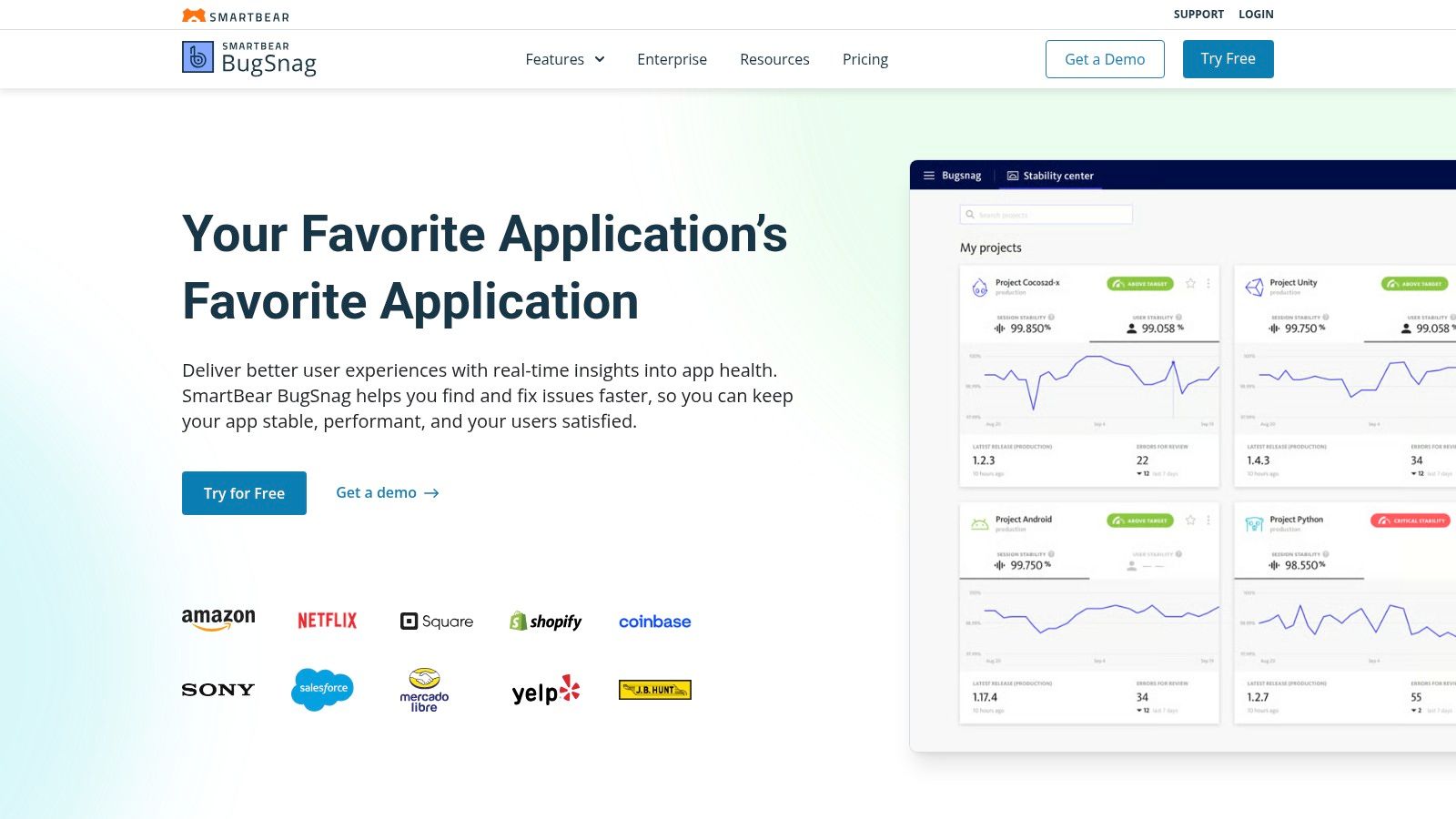Open the hamburger menu in the Bugsnag dashboard
The width and height of the screenshot is (1456, 819).
(x=929, y=176)
